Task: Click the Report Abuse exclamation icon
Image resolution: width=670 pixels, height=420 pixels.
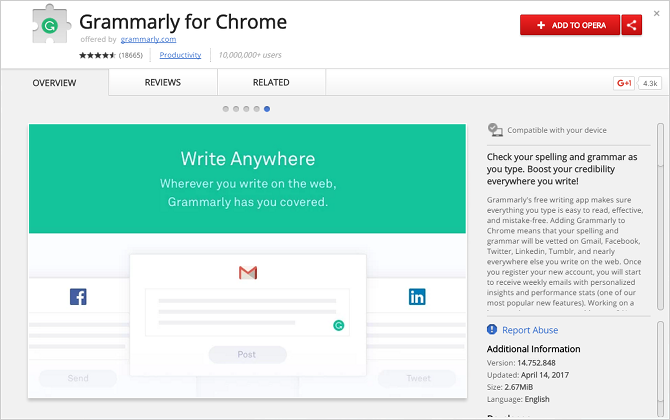Action: pyautogui.click(x=492, y=329)
